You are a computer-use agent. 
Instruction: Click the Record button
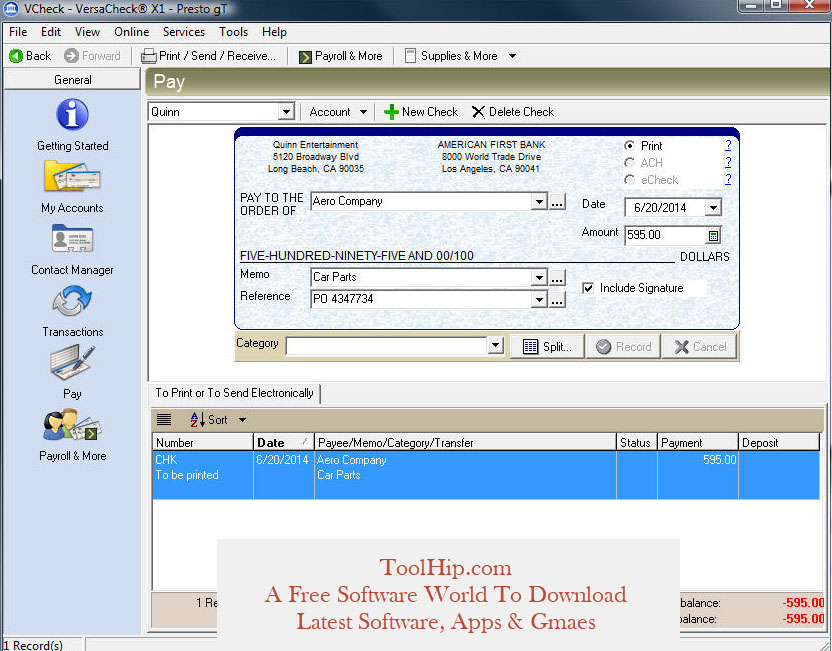click(x=623, y=347)
